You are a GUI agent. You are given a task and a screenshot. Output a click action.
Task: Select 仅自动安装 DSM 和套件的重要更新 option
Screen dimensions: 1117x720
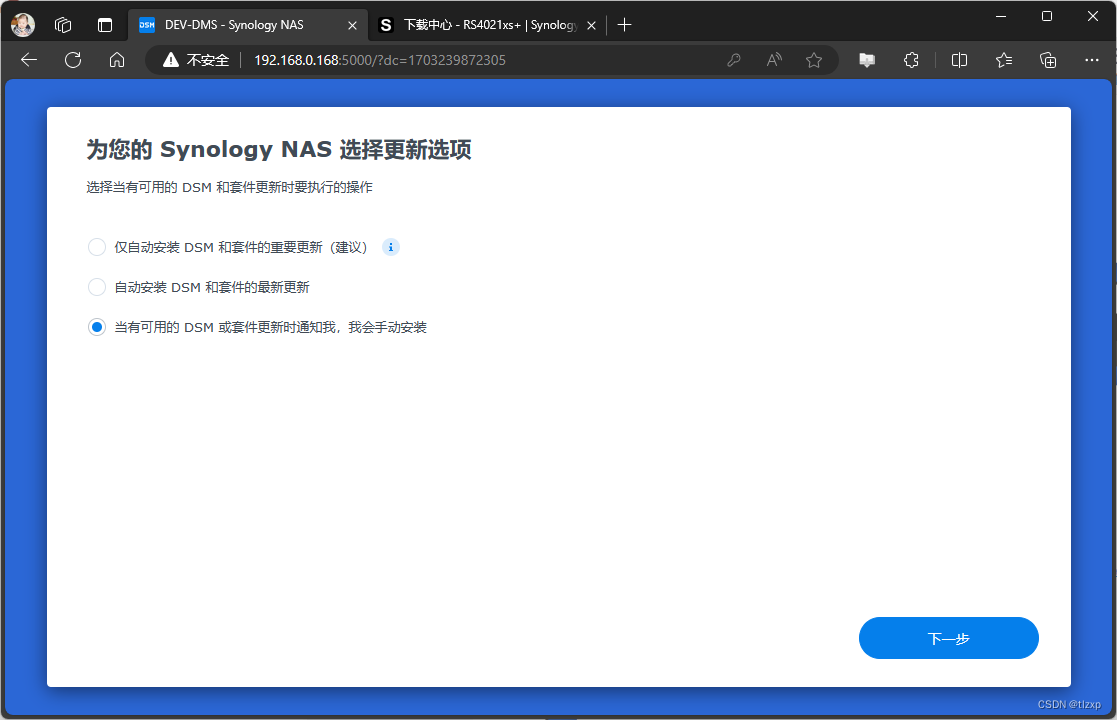(x=97, y=247)
